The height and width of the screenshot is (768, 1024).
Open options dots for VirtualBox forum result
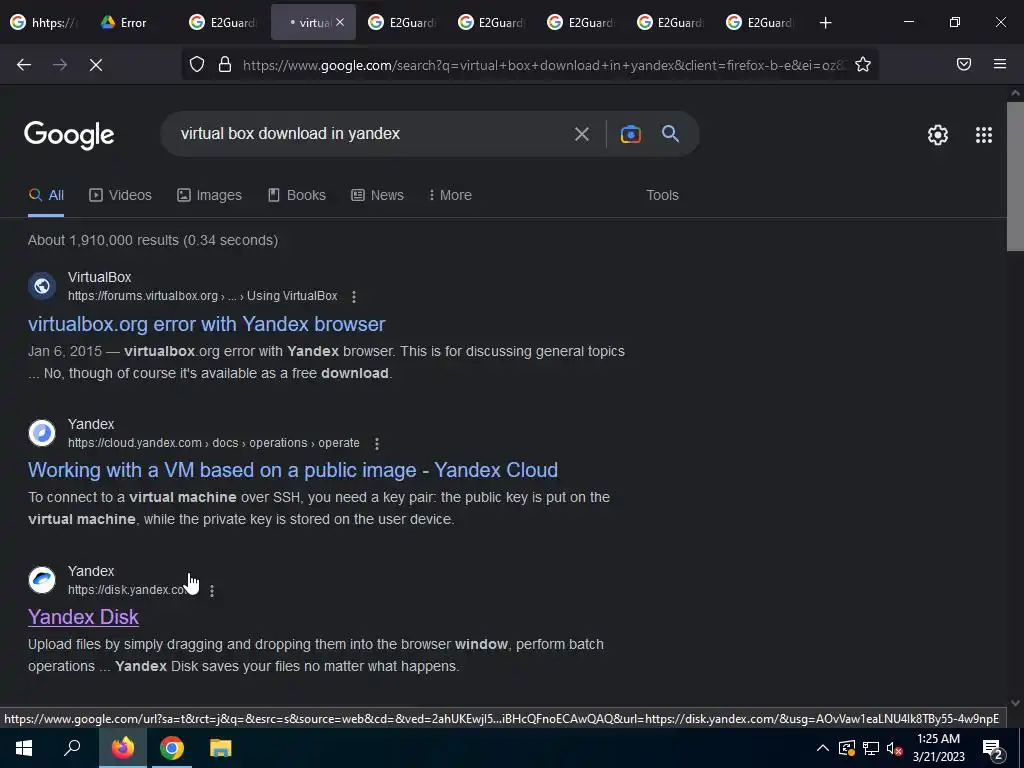(x=354, y=296)
